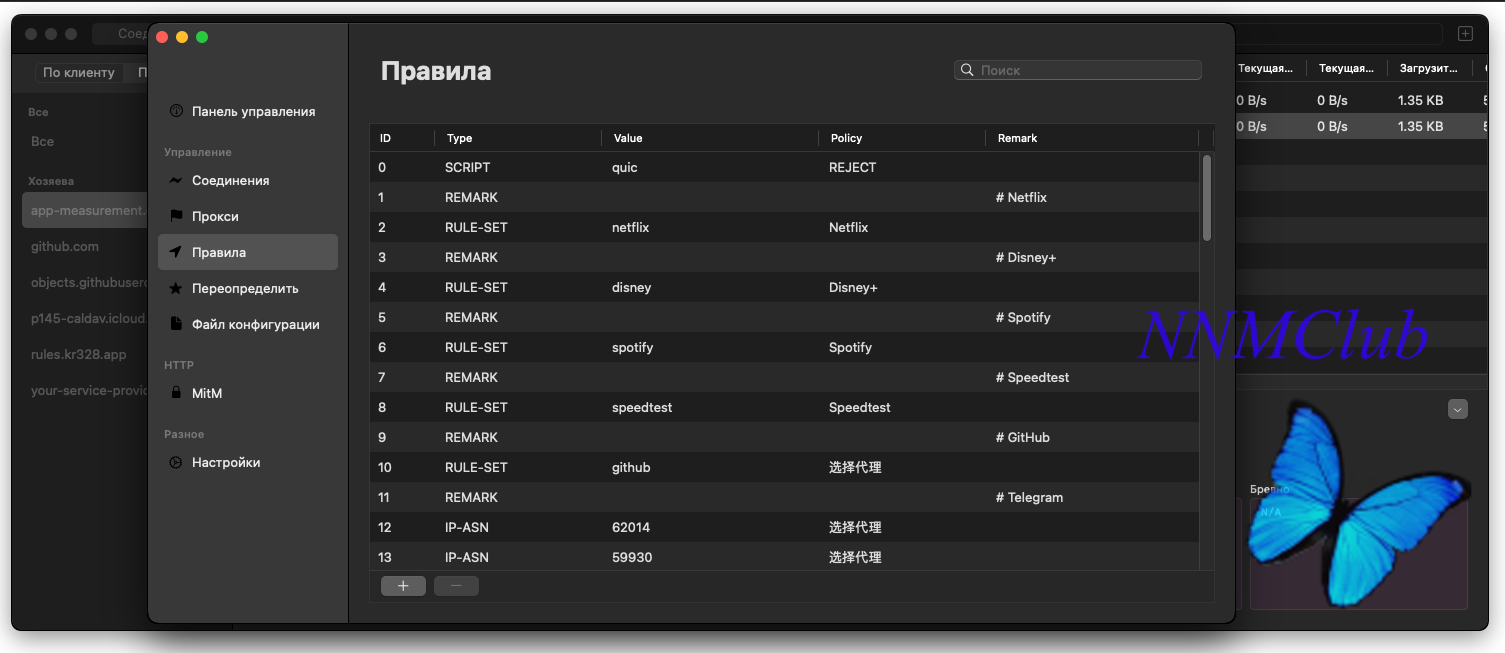Click the Переопределить star icon
Viewport: 1505px width, 653px height.
[176, 288]
